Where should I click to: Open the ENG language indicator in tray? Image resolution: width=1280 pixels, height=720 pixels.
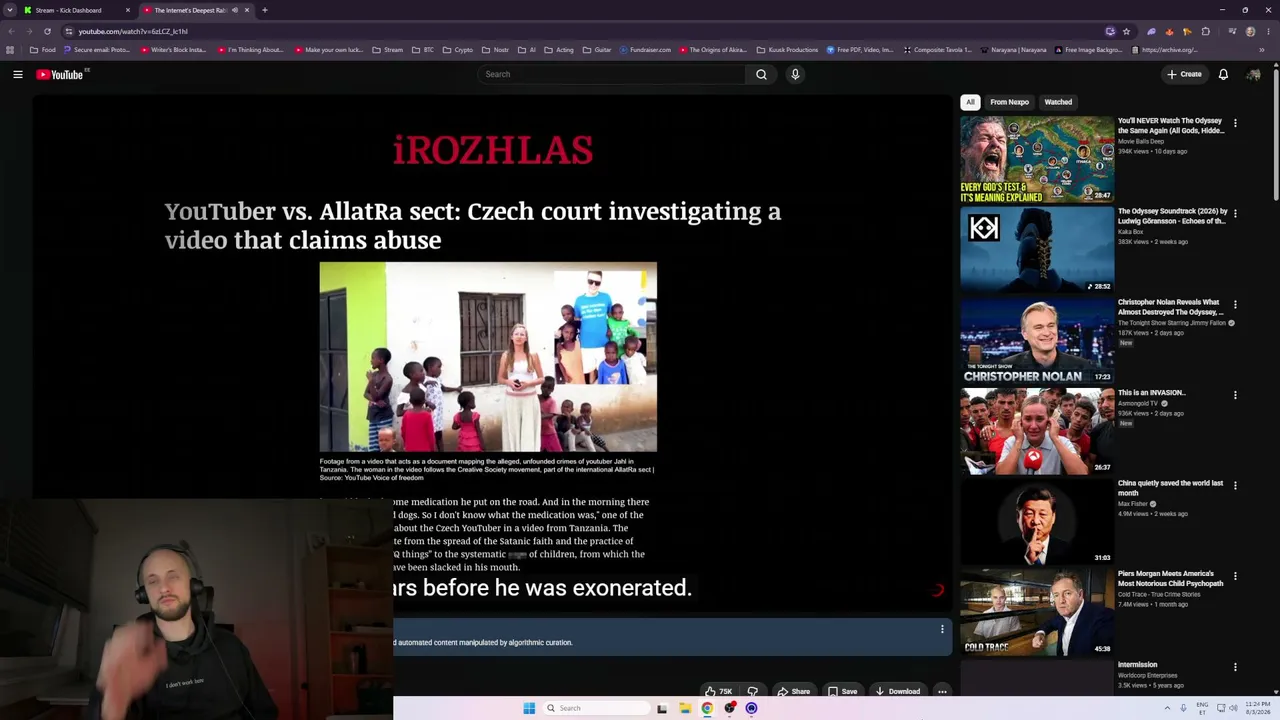coord(1202,708)
